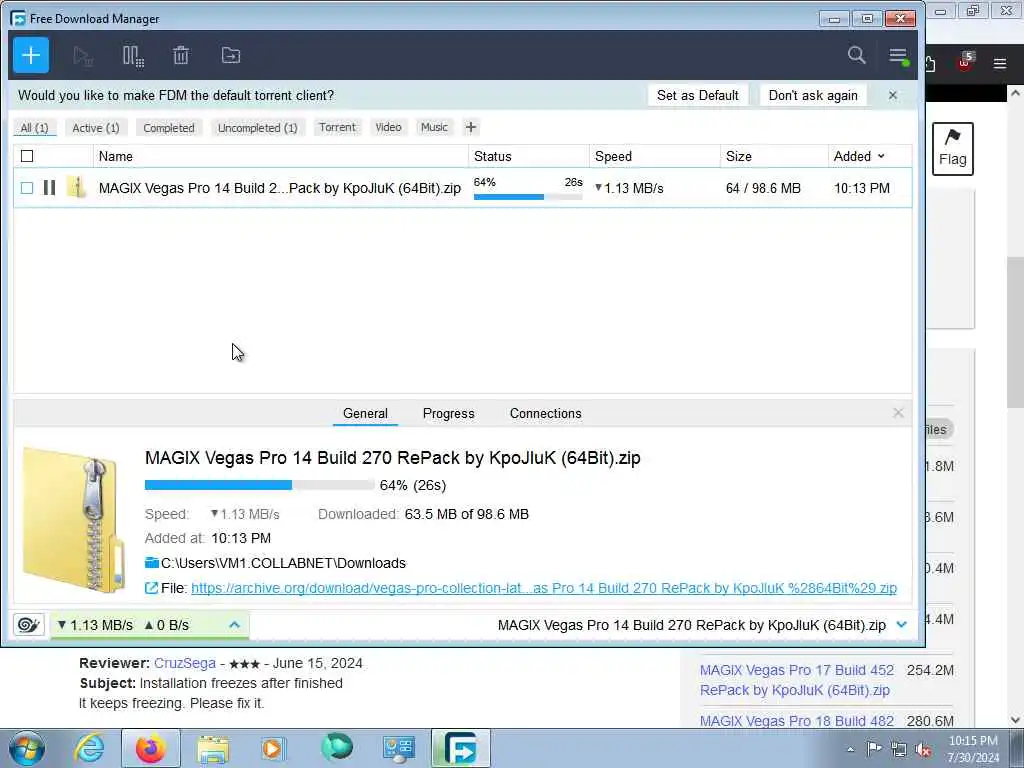The width and height of the screenshot is (1024, 768).
Task: Open CruzSega reviewer profile link
Action: tap(185, 663)
